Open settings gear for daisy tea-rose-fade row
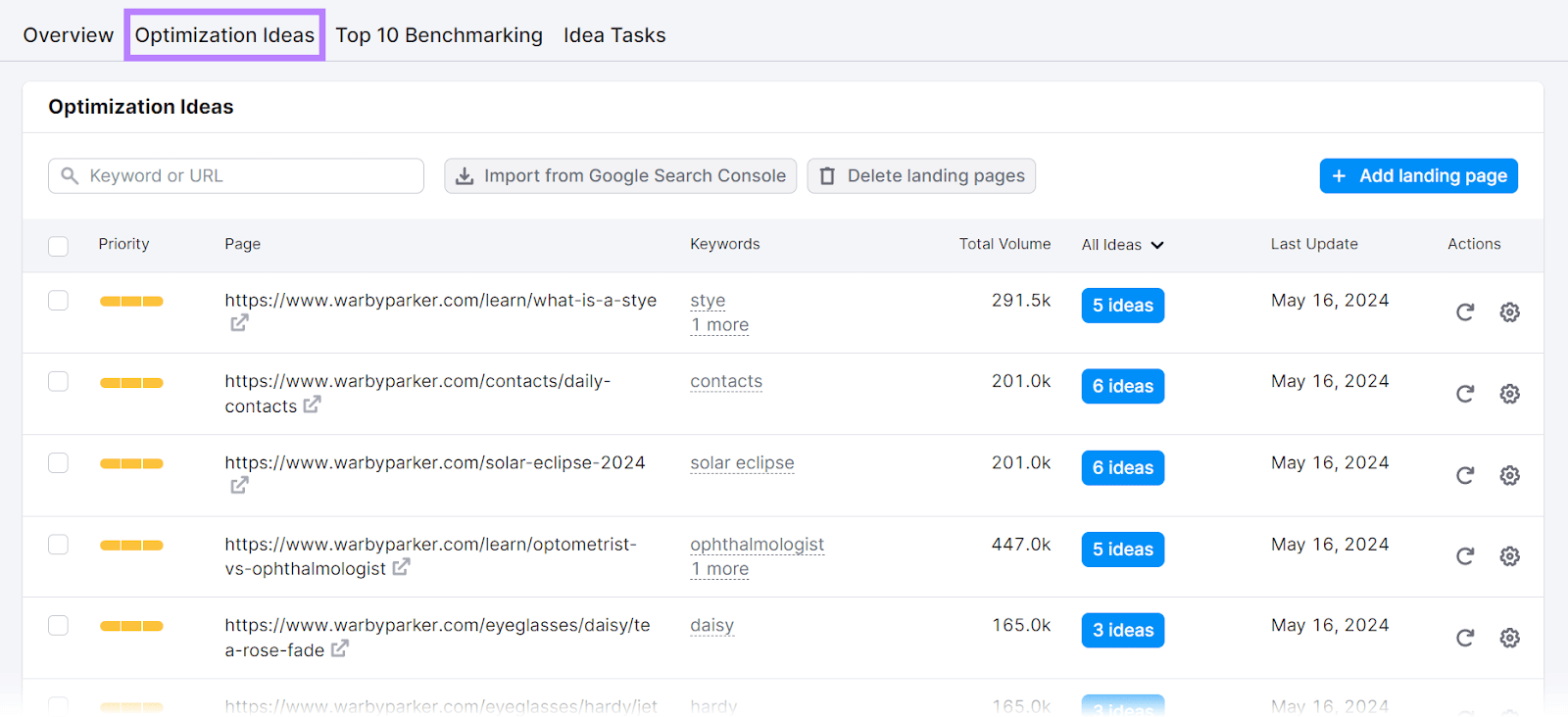This screenshot has height=717, width=1568. pos(1510,638)
